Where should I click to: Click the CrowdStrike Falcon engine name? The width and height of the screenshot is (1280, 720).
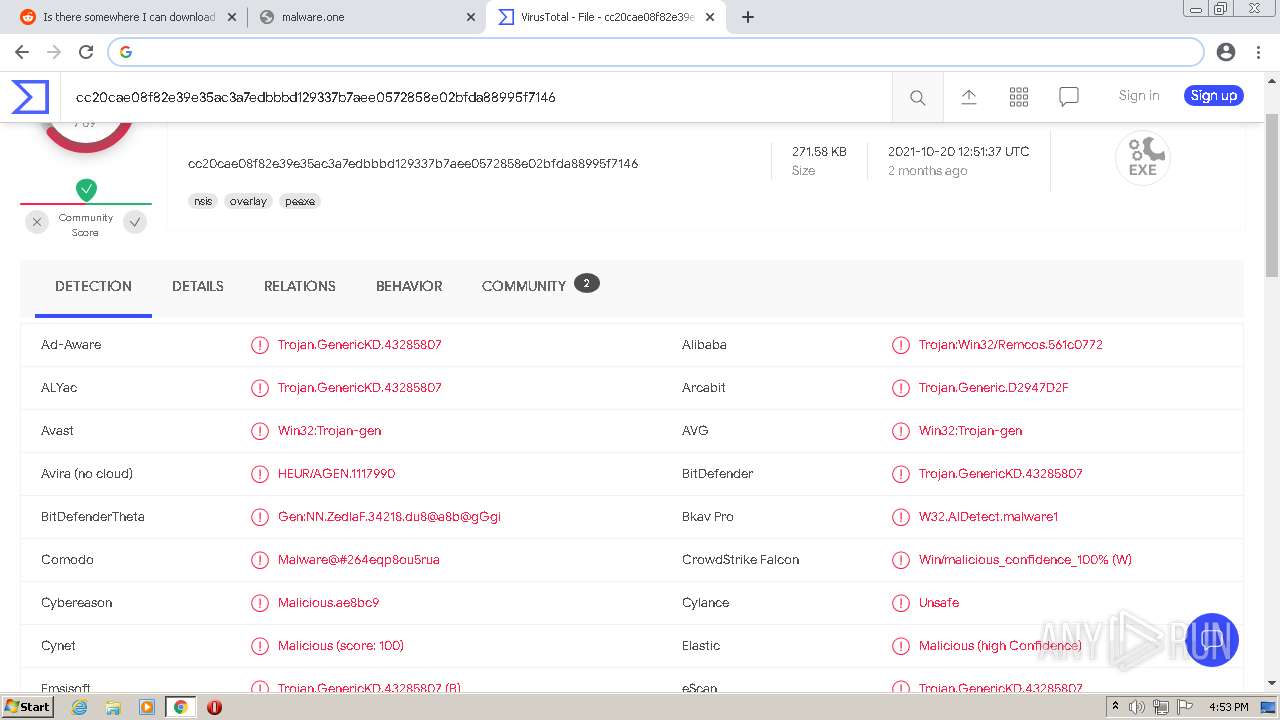coord(740,560)
